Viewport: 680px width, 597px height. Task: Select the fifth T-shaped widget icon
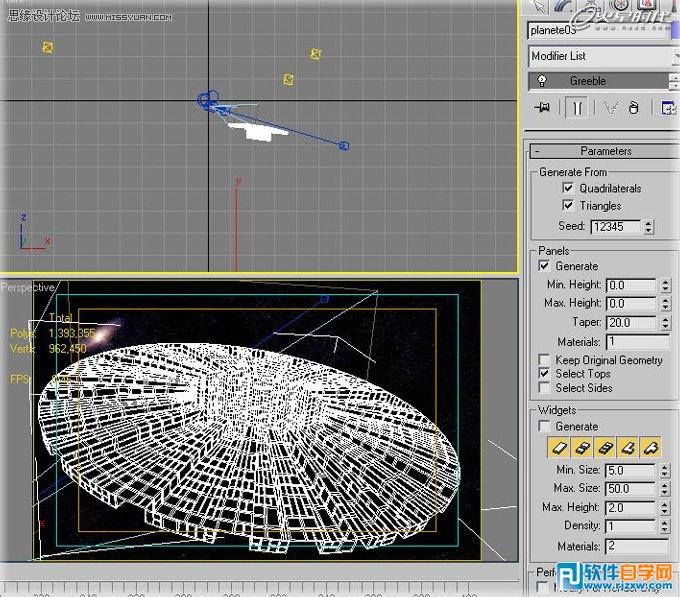(651, 447)
